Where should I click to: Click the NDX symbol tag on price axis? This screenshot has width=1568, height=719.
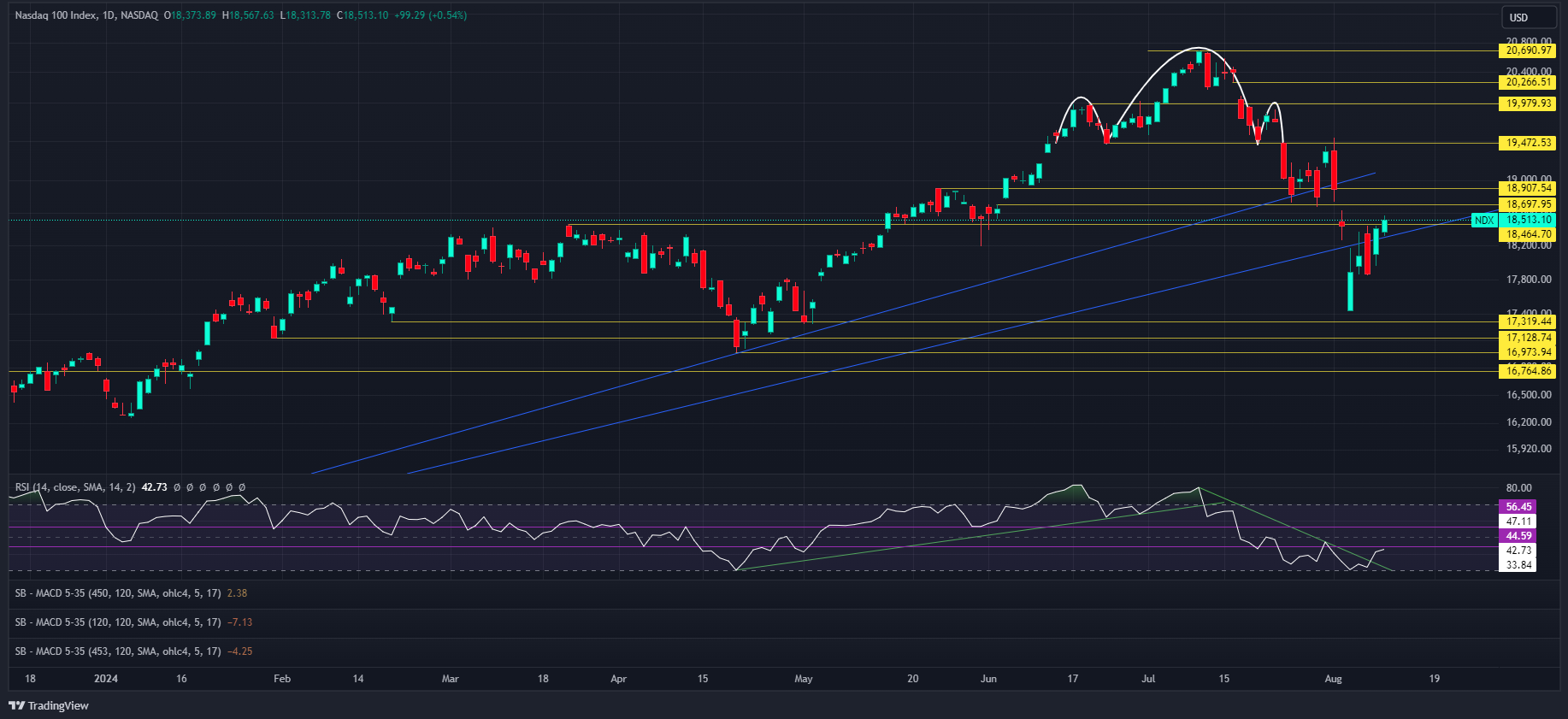[1484, 220]
